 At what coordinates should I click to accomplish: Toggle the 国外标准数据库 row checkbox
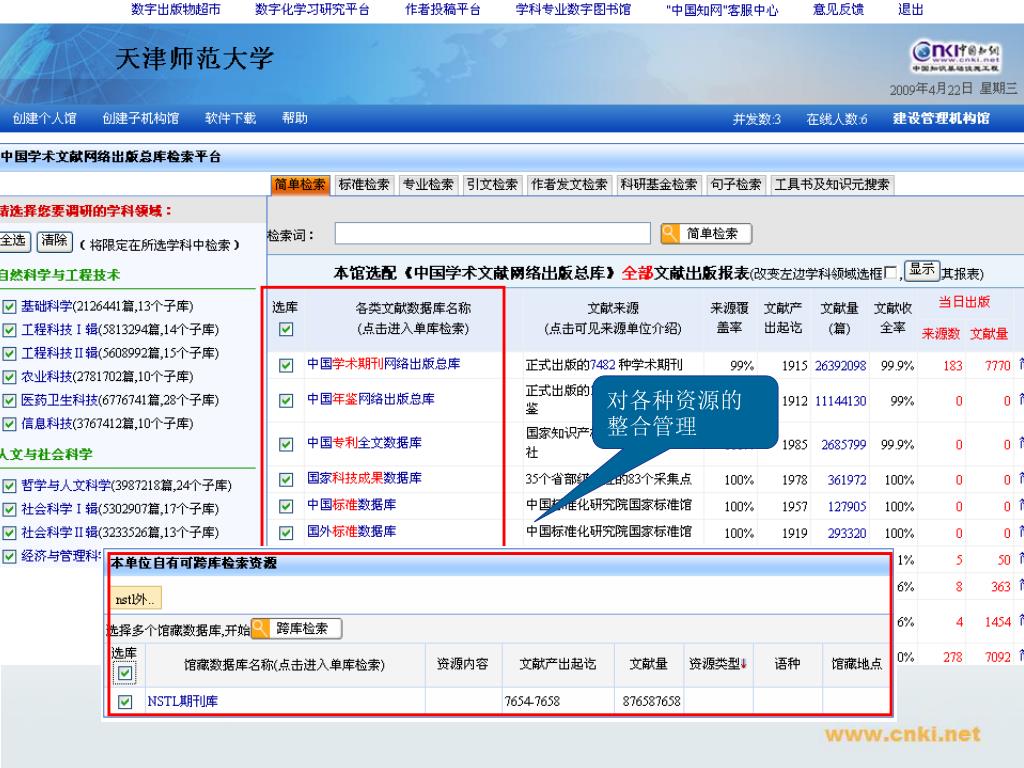286,533
